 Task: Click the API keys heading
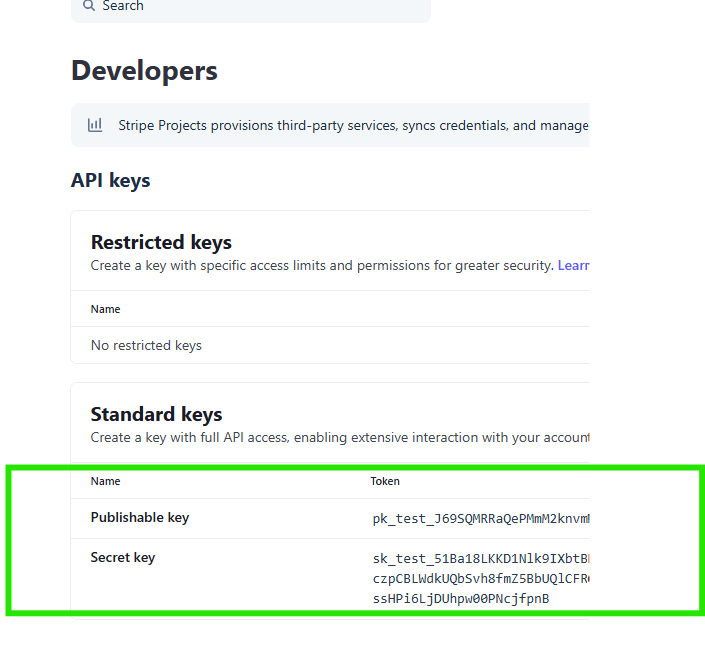[111, 181]
